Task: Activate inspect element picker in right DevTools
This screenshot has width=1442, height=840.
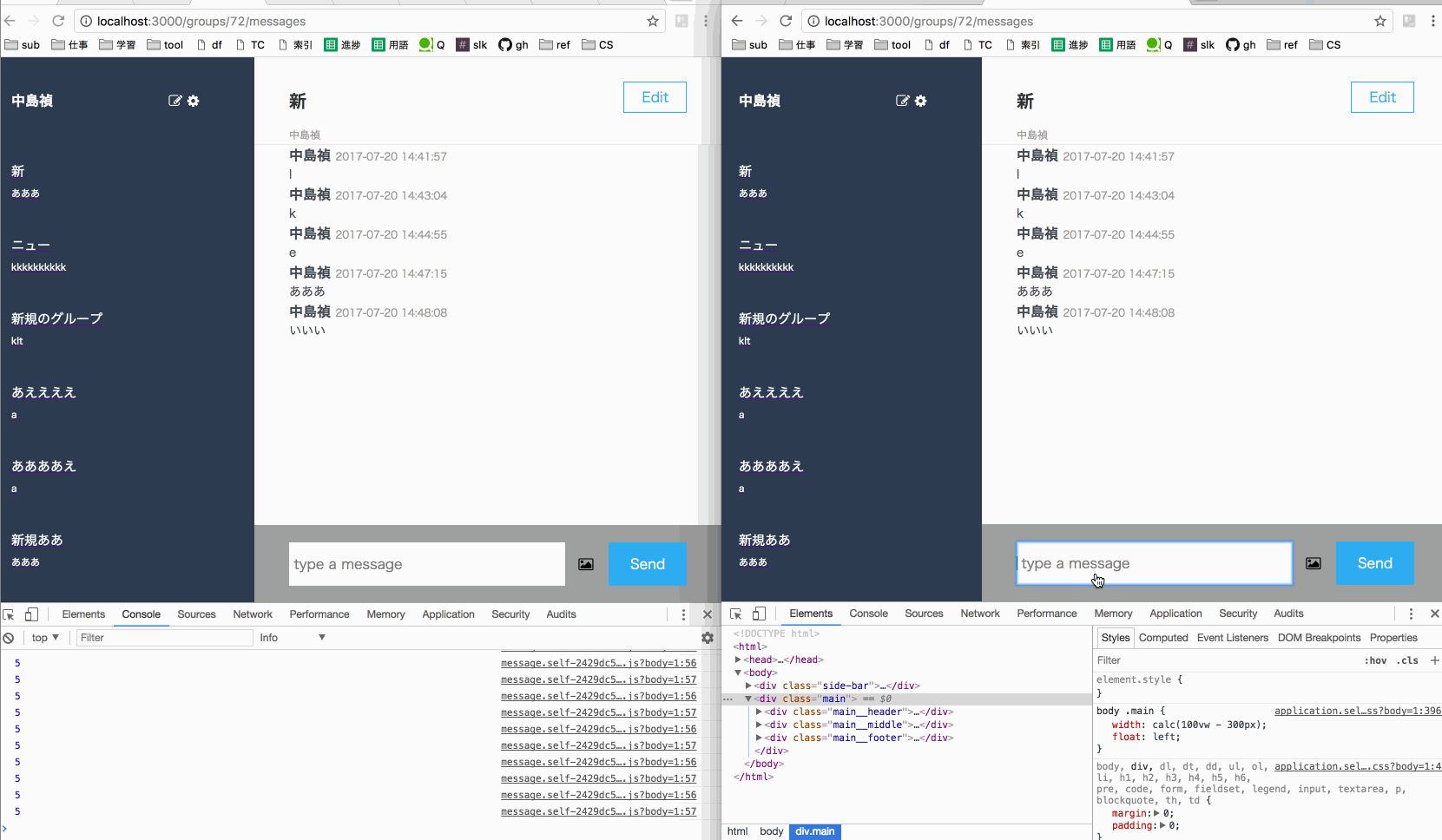Action: (736, 614)
